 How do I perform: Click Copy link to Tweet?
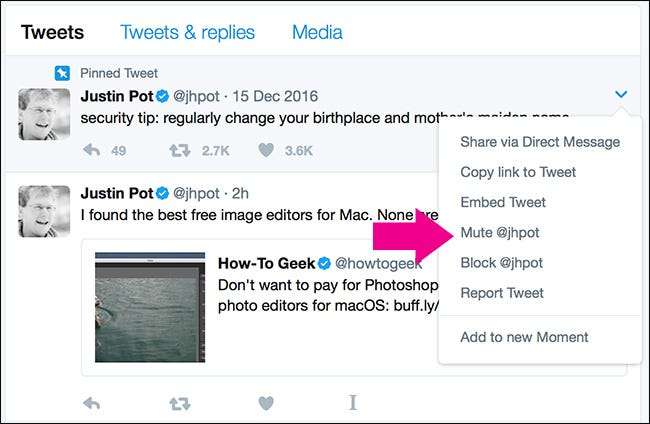point(518,172)
